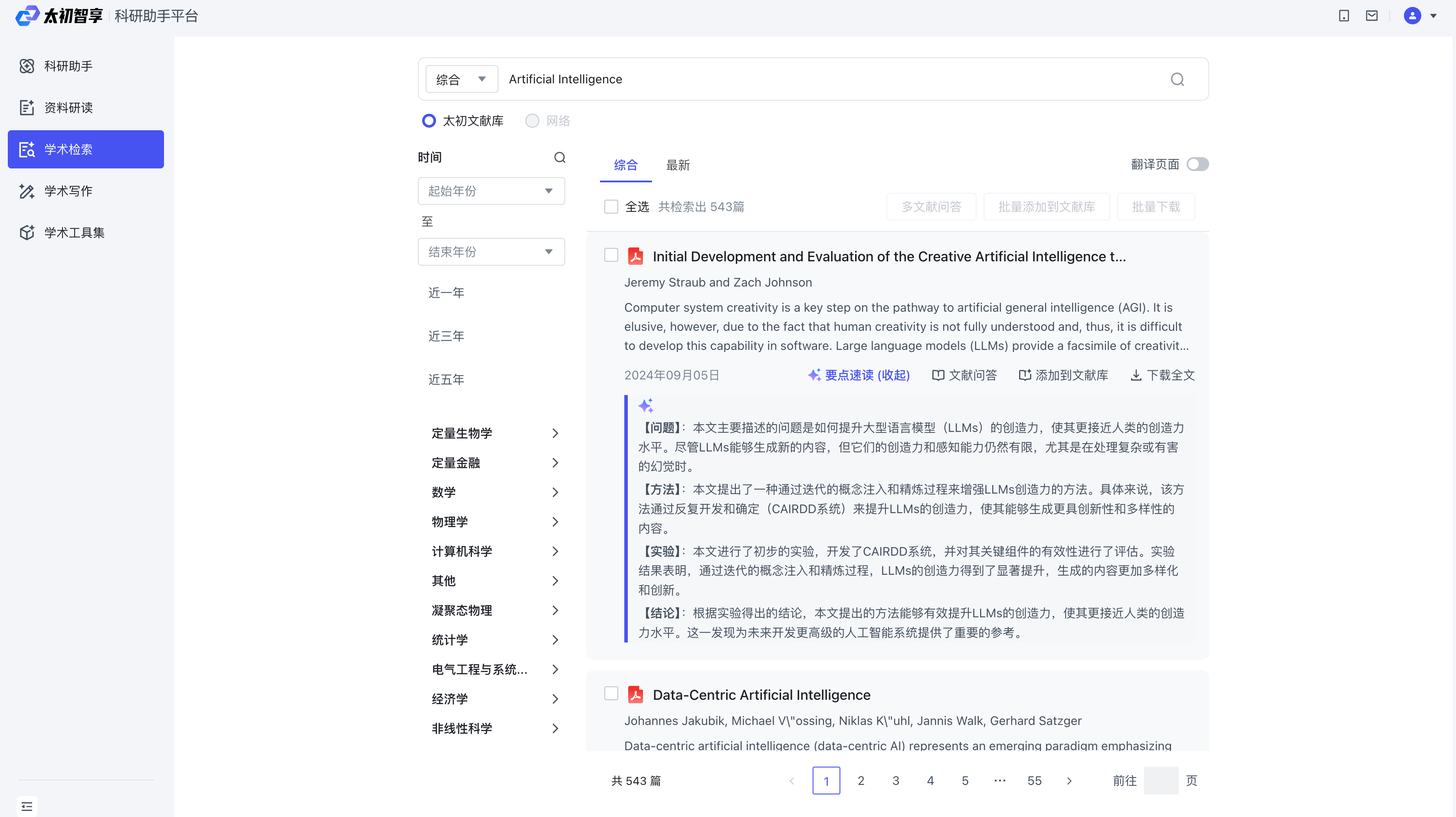Select the 网络 radio button
The height and width of the screenshot is (817, 1456).
(x=532, y=120)
